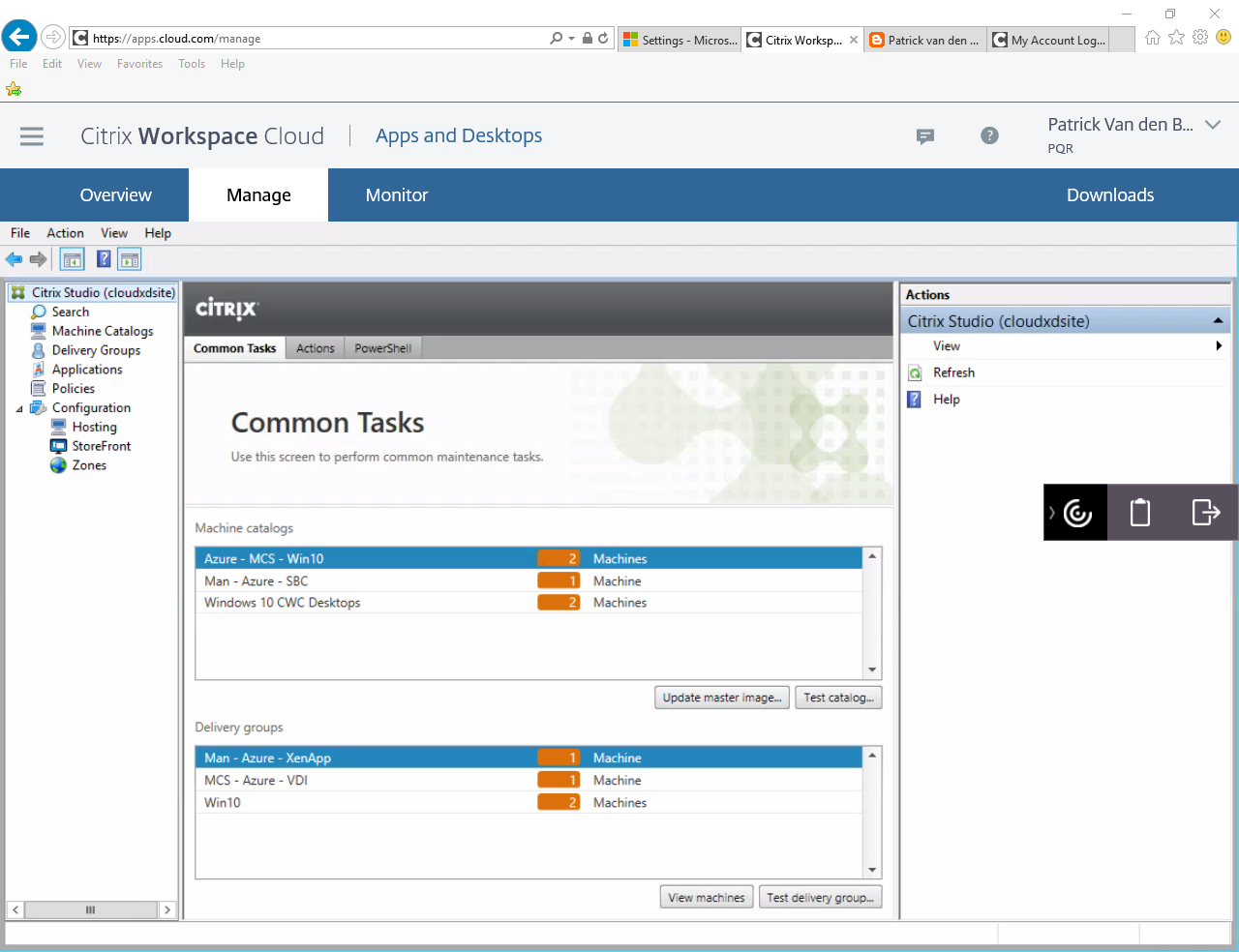
Task: Select the MCS - Azure - VDI delivery group
Action: pyautogui.click(x=529, y=781)
